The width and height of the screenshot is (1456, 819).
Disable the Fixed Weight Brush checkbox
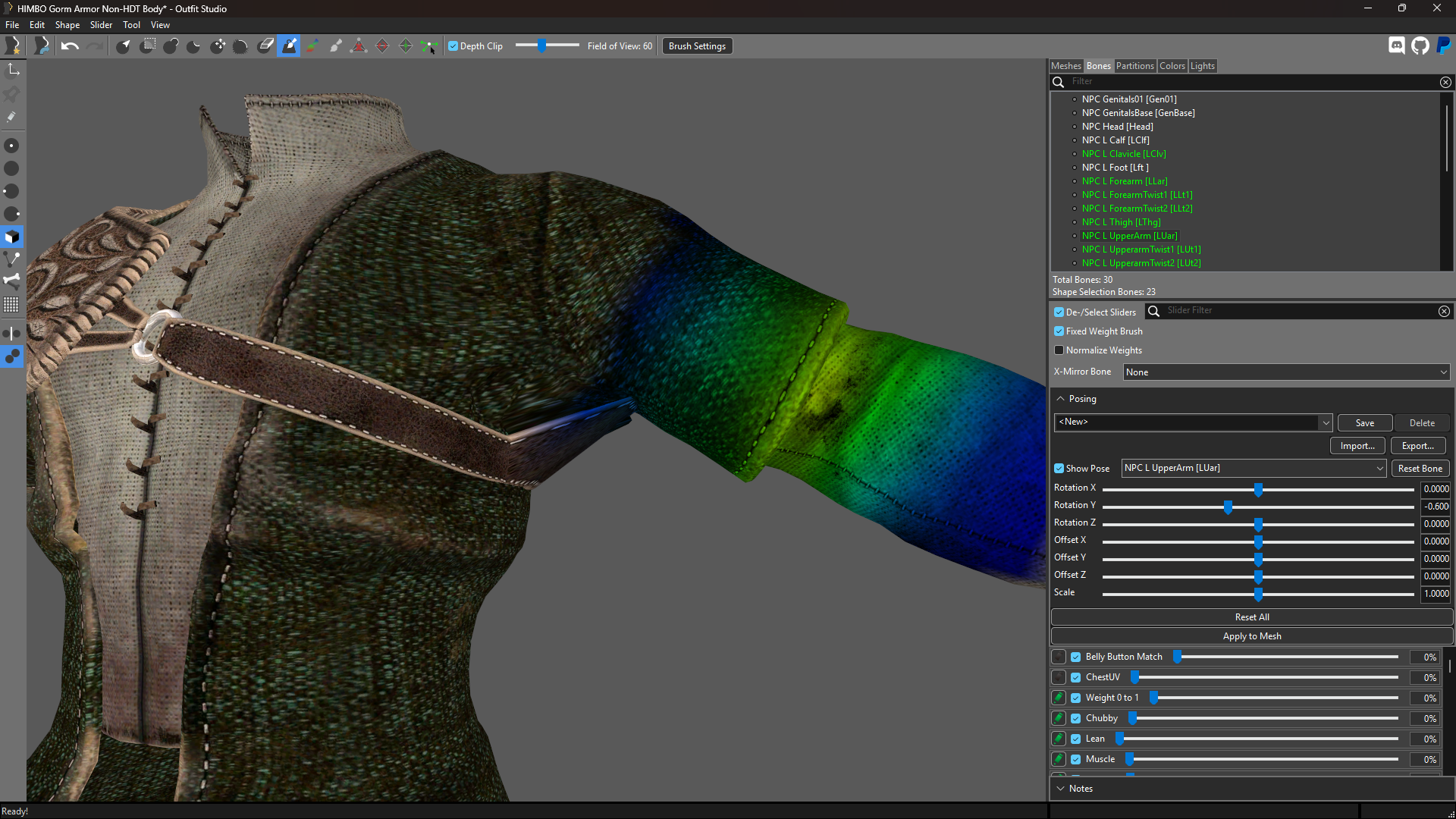pyautogui.click(x=1059, y=331)
